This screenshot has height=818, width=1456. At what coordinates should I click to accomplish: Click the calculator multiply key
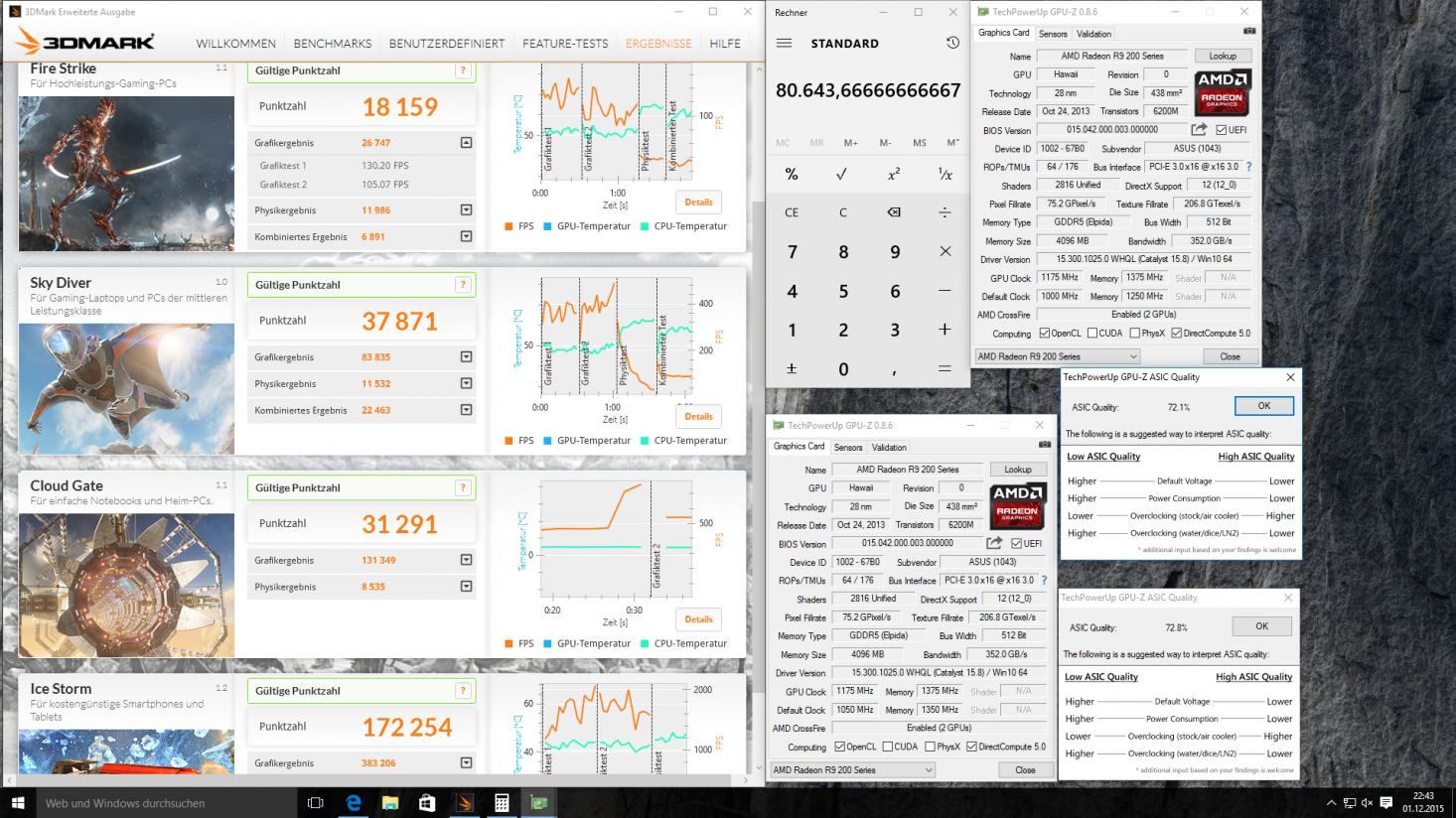click(x=945, y=251)
